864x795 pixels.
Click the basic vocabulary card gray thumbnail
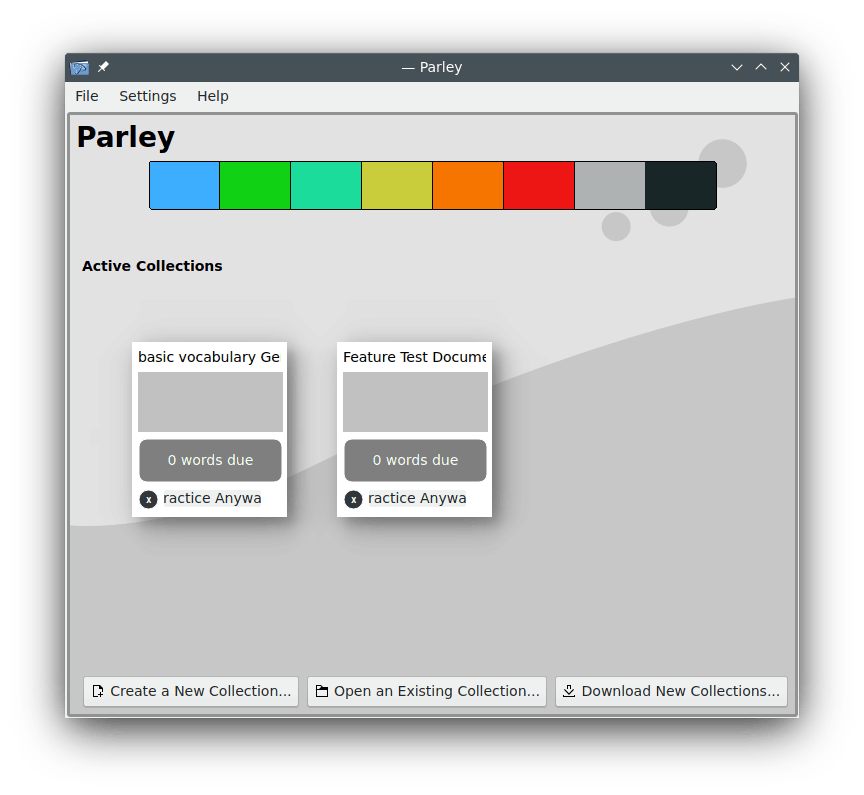[x=210, y=402]
